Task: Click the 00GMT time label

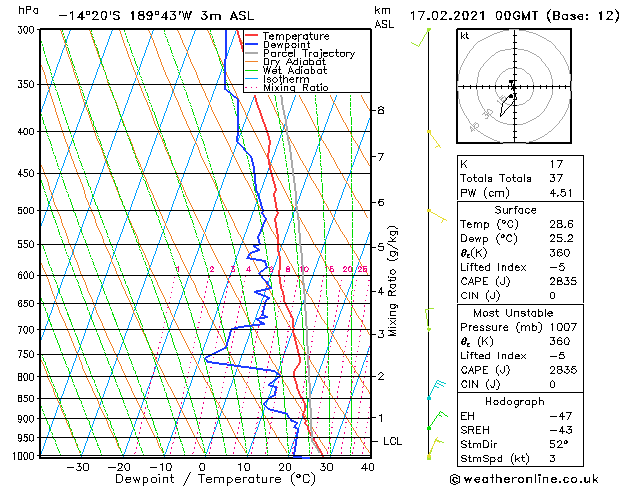Action: click(517, 16)
